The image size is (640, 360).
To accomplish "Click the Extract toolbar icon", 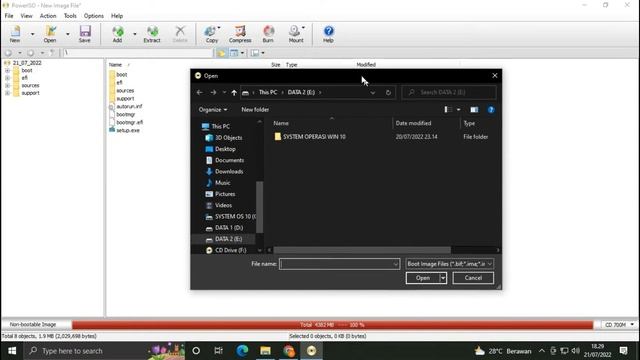I will [x=152, y=34].
